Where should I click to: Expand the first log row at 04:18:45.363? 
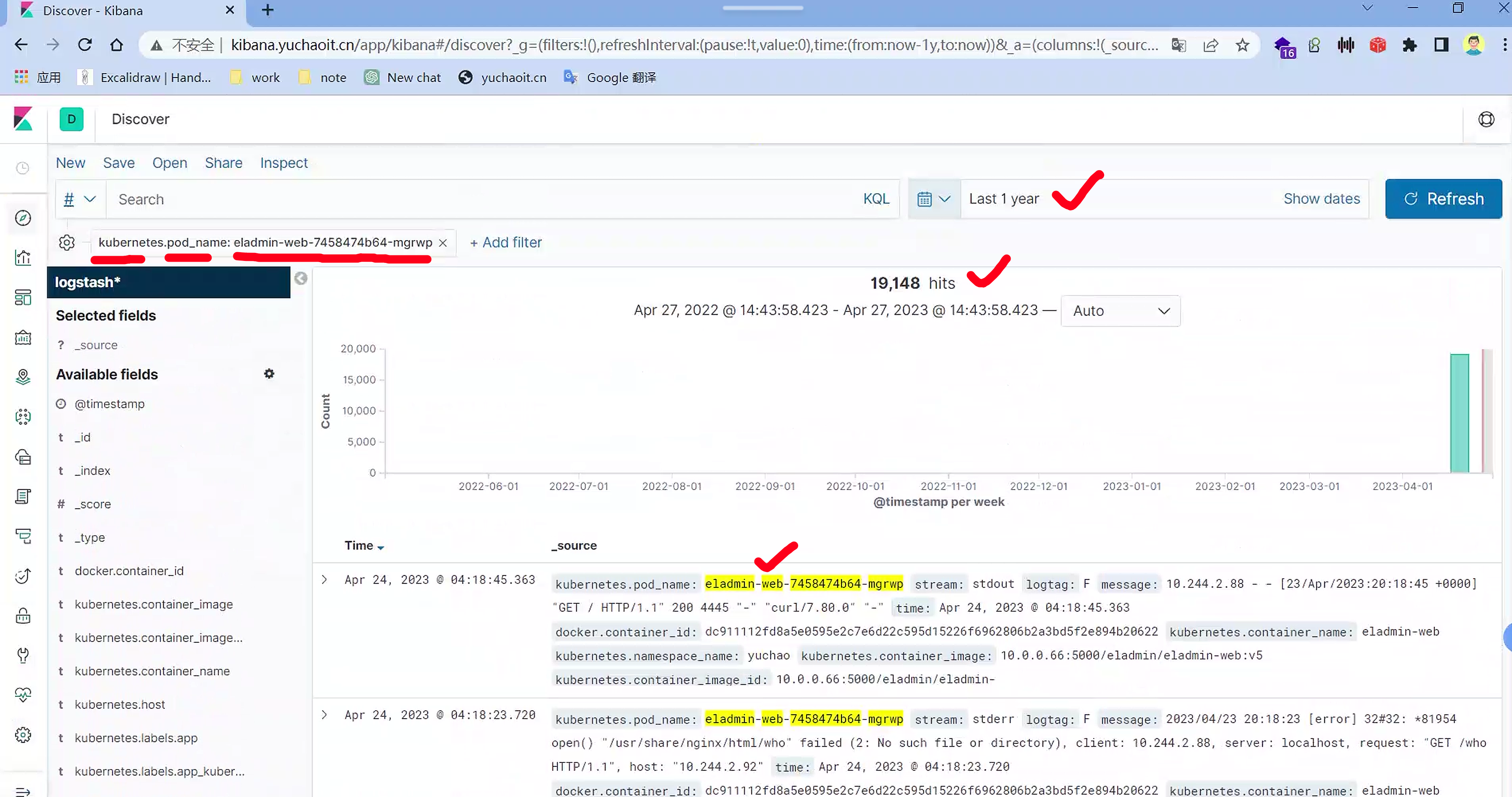coord(324,580)
